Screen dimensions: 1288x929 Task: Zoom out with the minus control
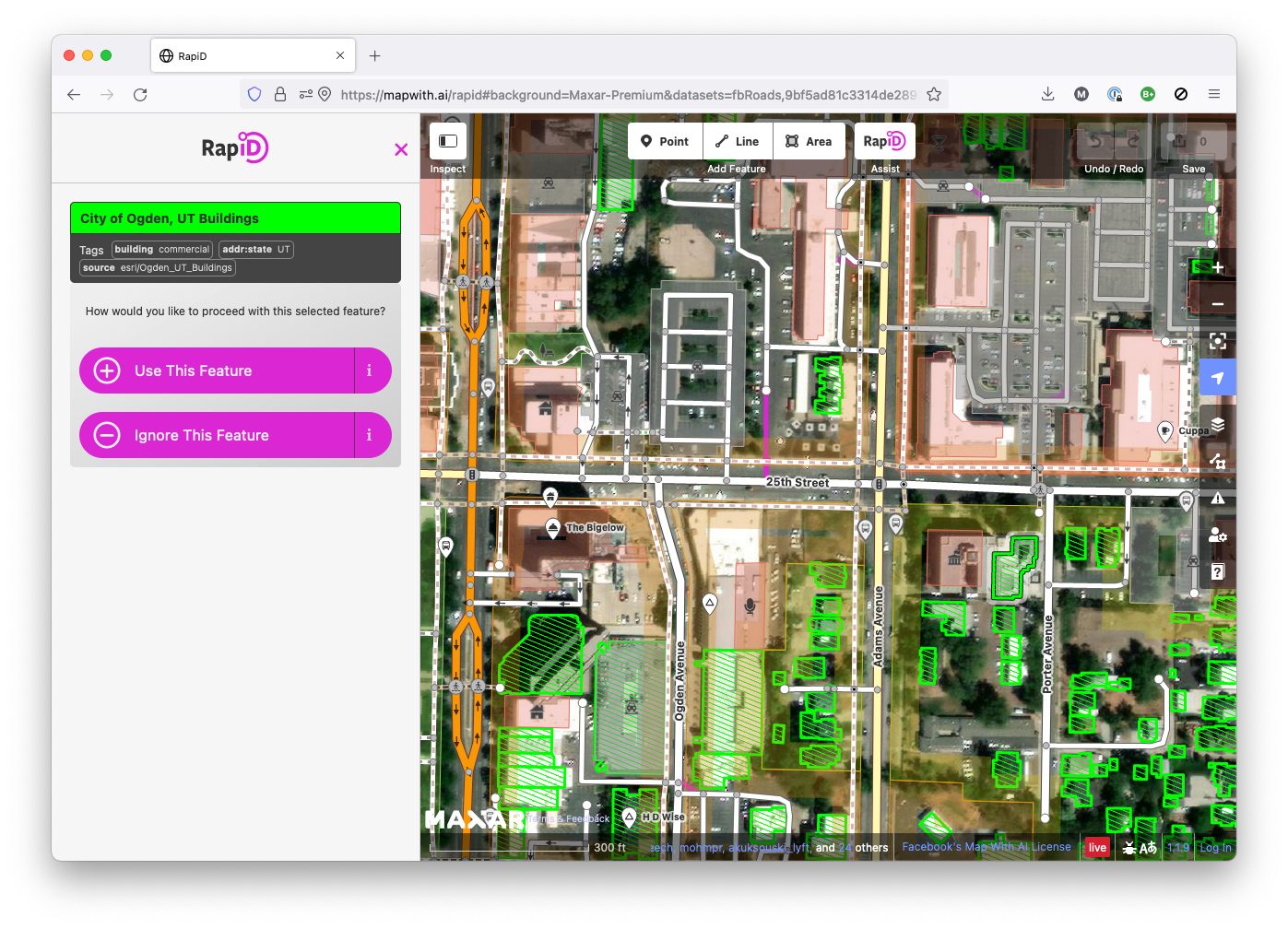pos(1218,304)
